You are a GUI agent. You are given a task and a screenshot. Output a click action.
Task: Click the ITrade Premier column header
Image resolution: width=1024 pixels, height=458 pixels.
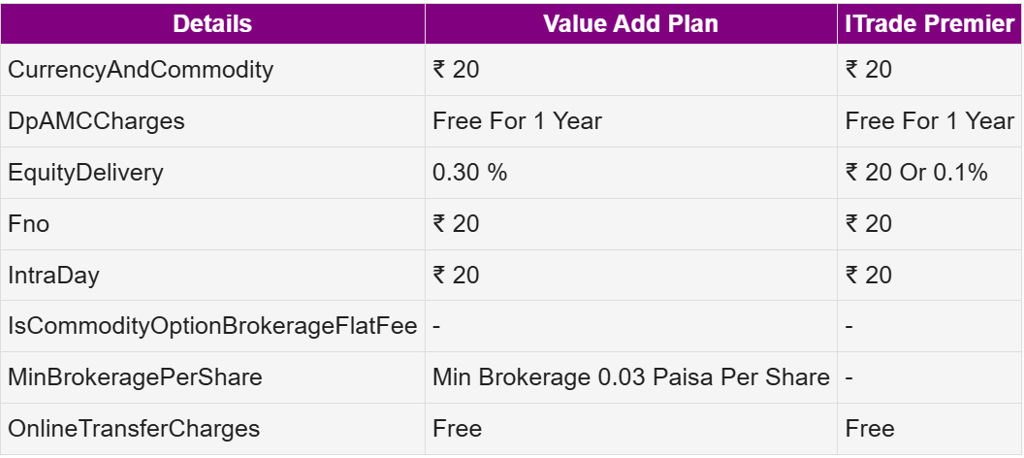click(930, 24)
